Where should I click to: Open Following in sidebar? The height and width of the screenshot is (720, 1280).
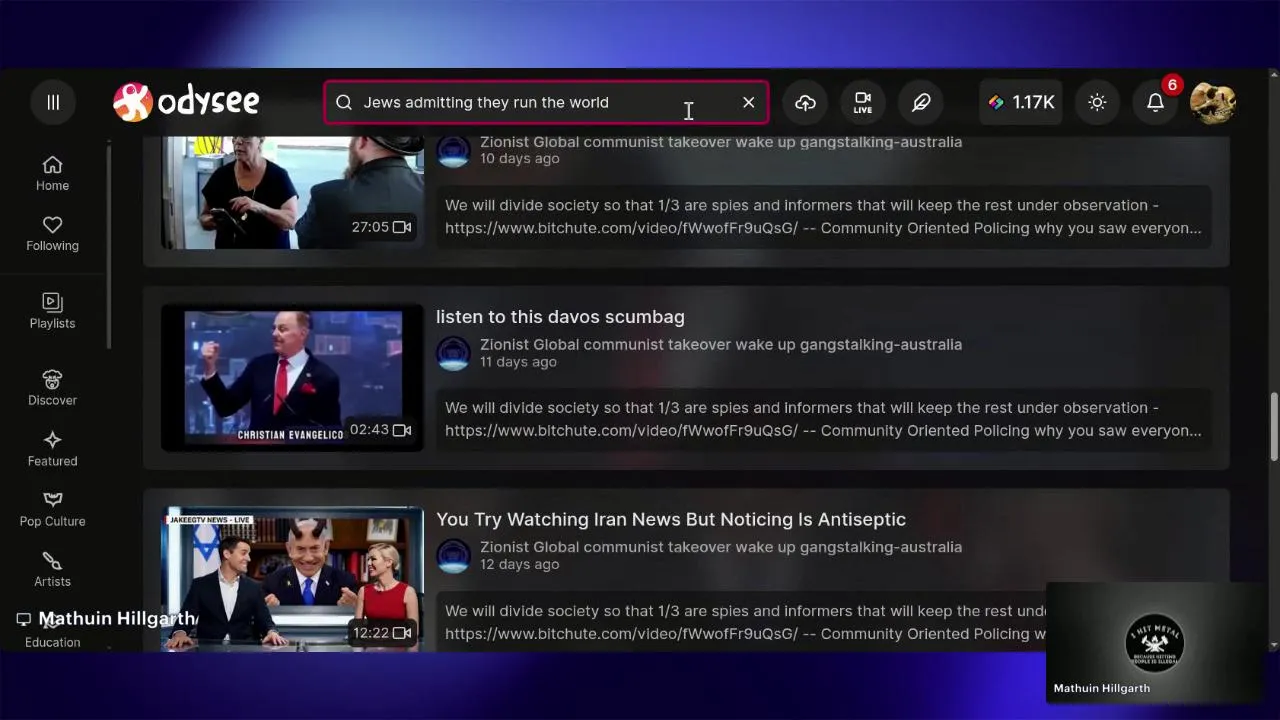pyautogui.click(x=52, y=233)
